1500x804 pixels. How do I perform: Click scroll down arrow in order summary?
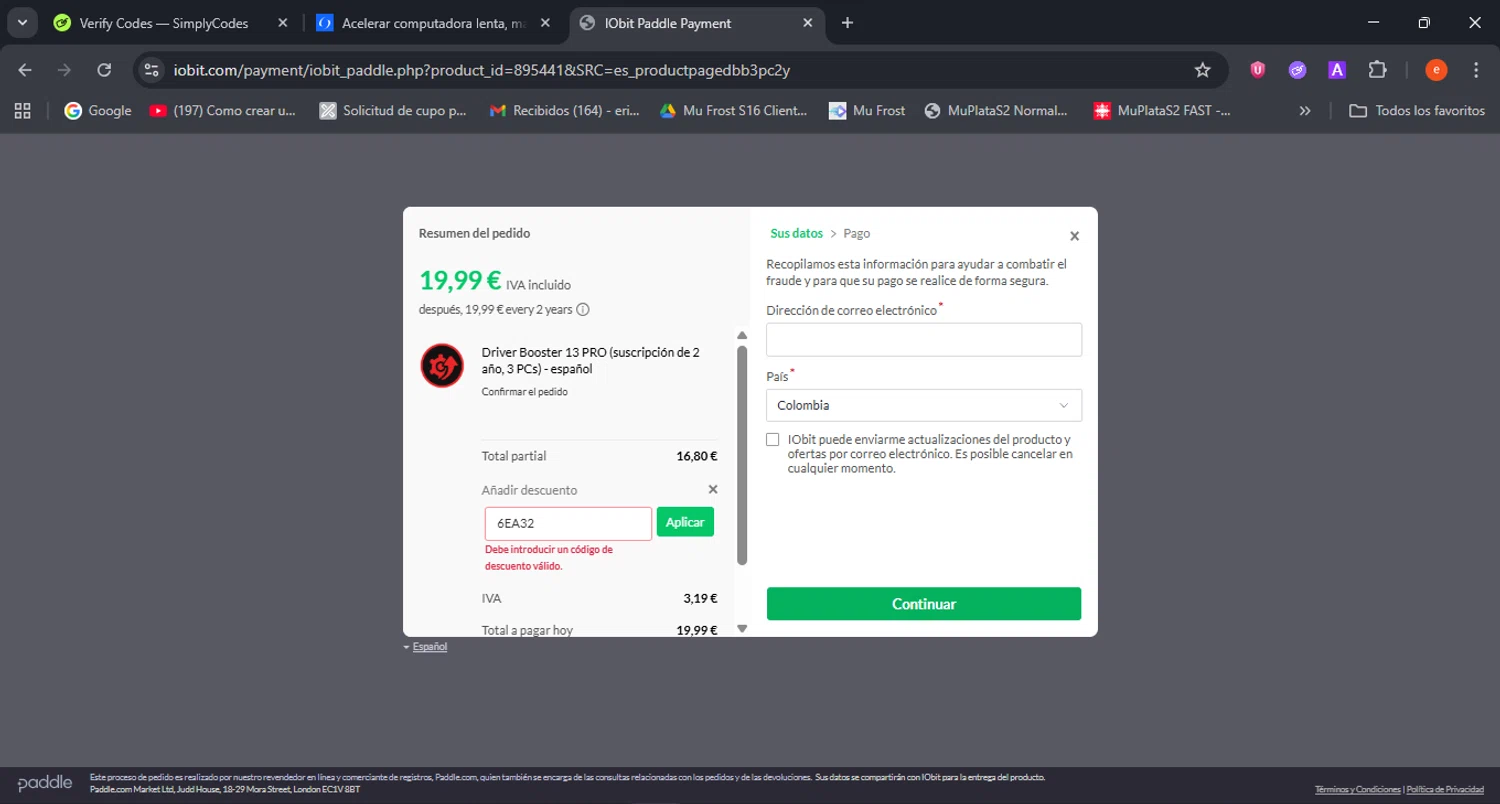tap(742, 629)
